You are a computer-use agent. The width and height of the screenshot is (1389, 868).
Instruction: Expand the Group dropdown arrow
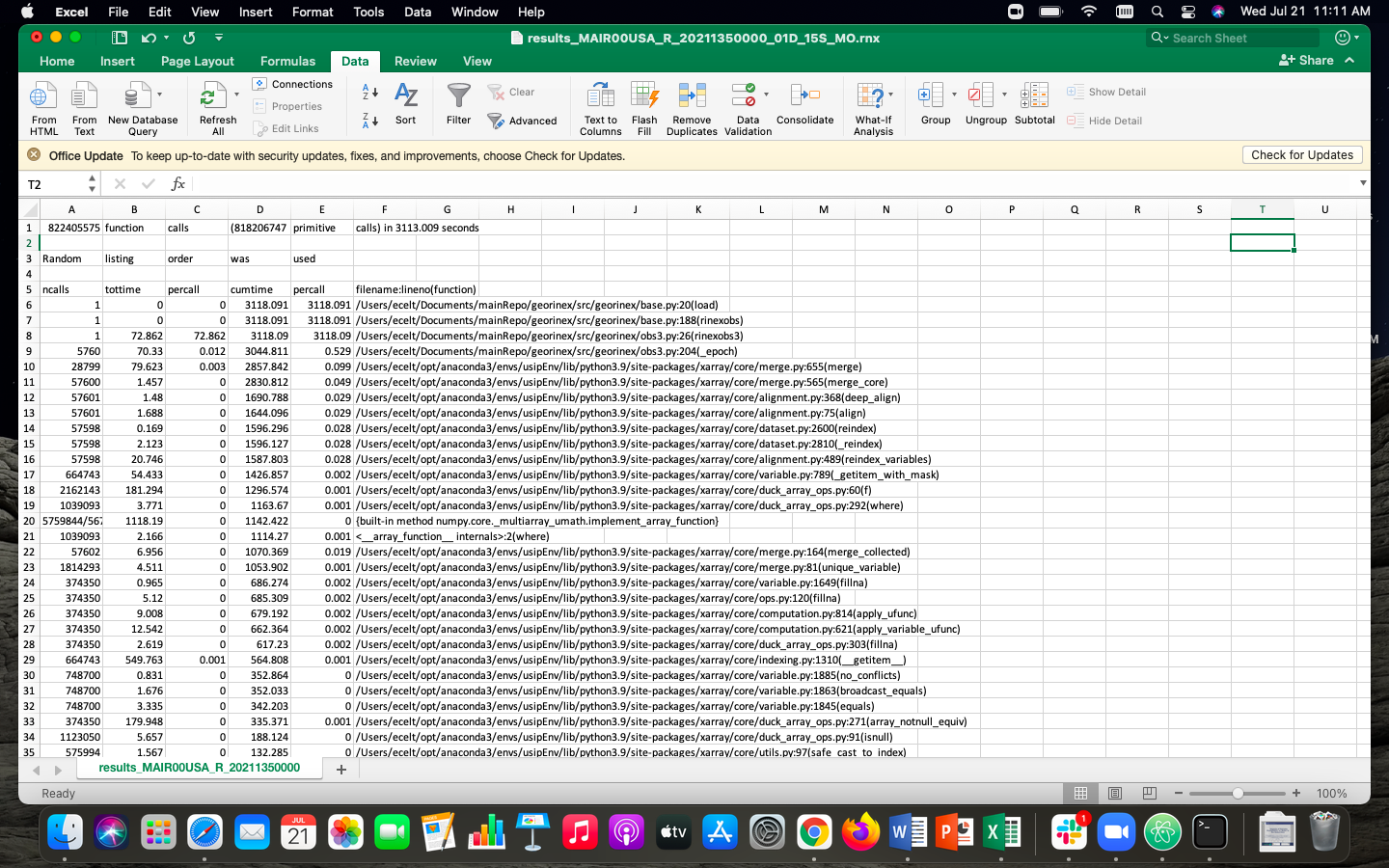click(954, 95)
